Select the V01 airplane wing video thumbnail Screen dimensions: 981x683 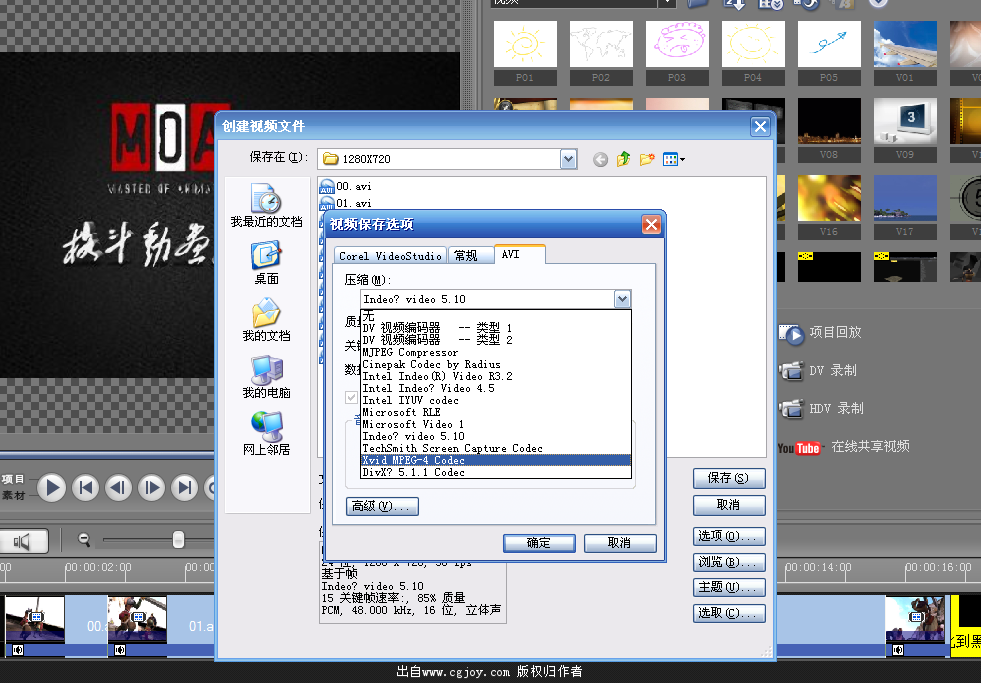905,53
